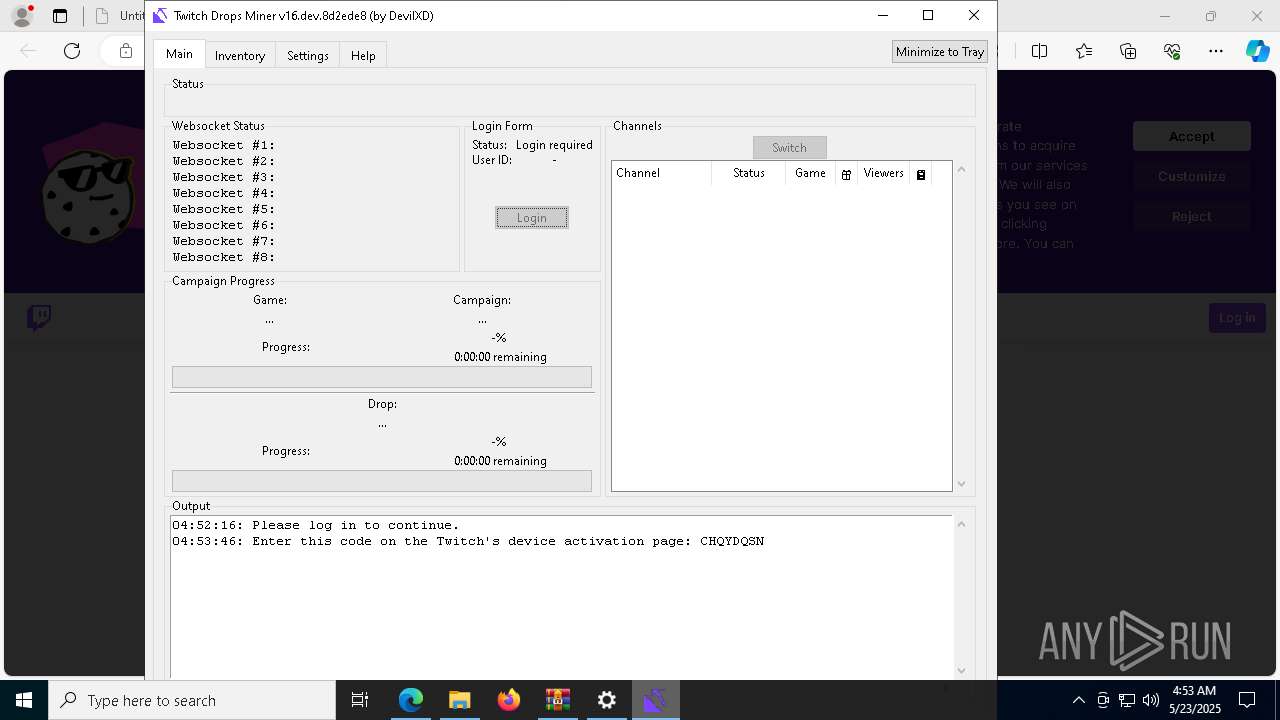The height and width of the screenshot is (720, 1280).
Task: Click the Edge refresh button
Action: click(x=72, y=51)
